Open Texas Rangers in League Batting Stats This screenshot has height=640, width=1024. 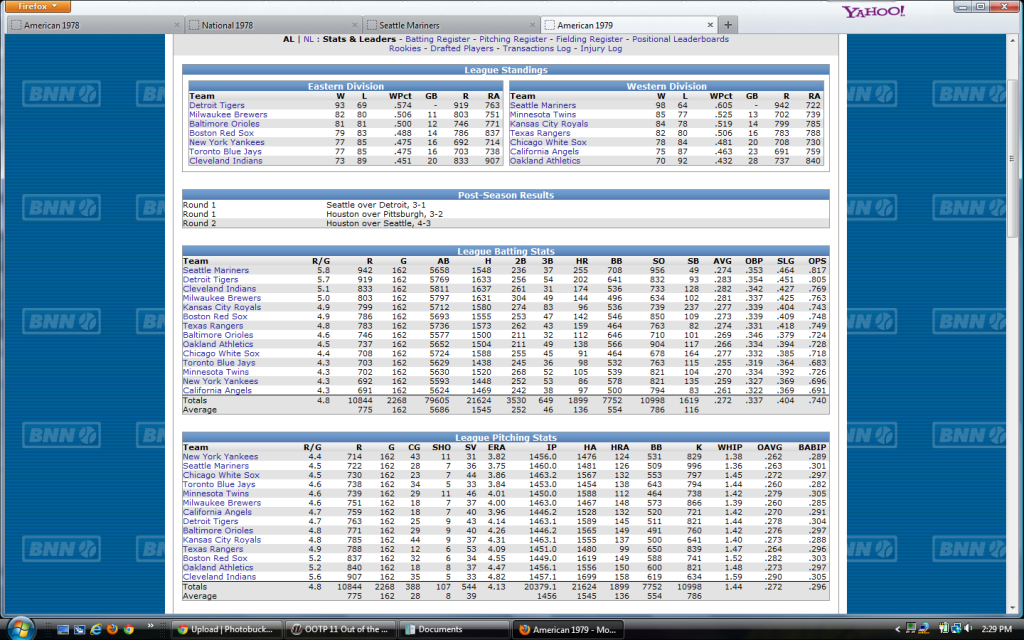pos(212,326)
